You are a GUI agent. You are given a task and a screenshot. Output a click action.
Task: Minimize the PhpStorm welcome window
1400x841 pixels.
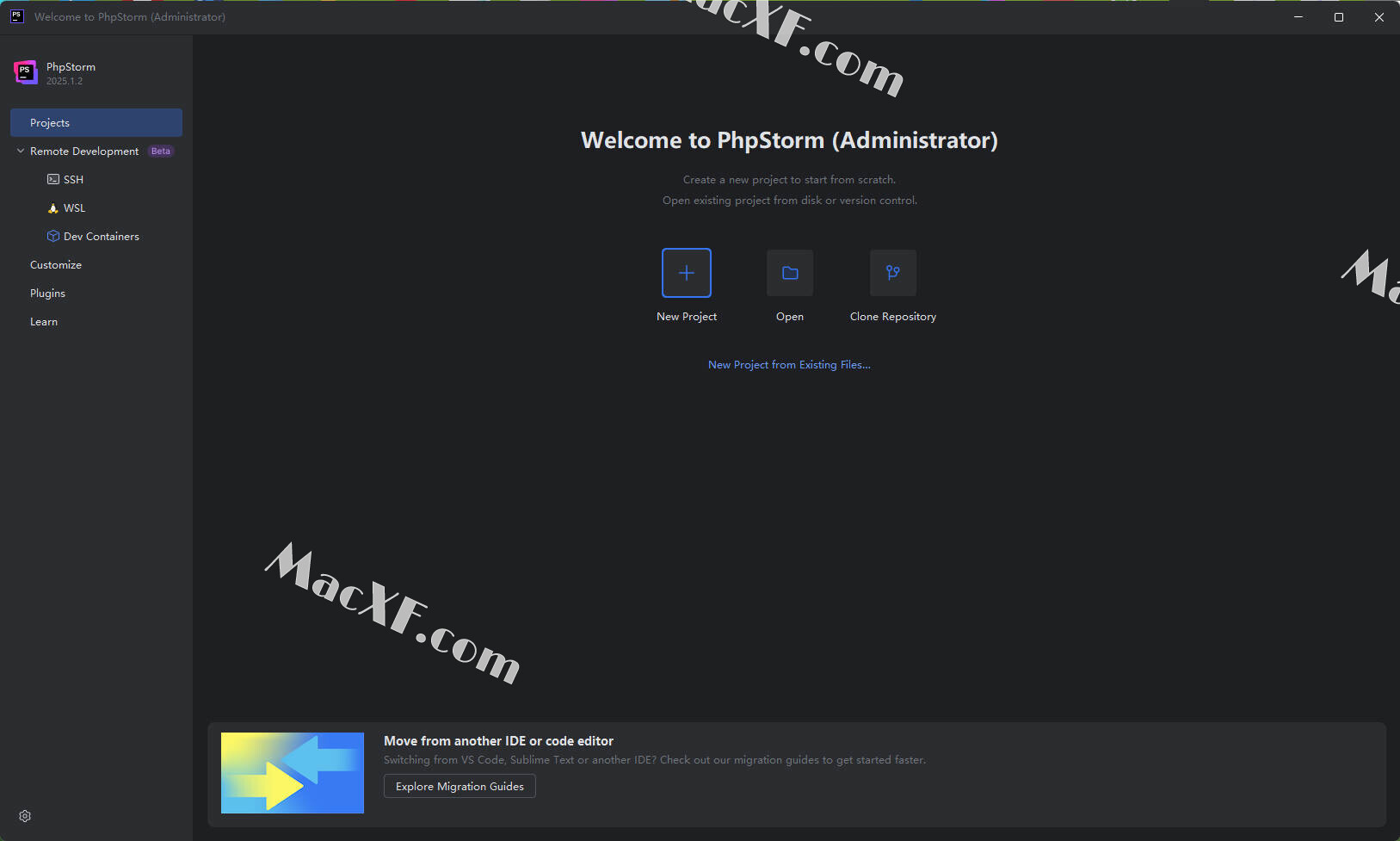[x=1298, y=16]
